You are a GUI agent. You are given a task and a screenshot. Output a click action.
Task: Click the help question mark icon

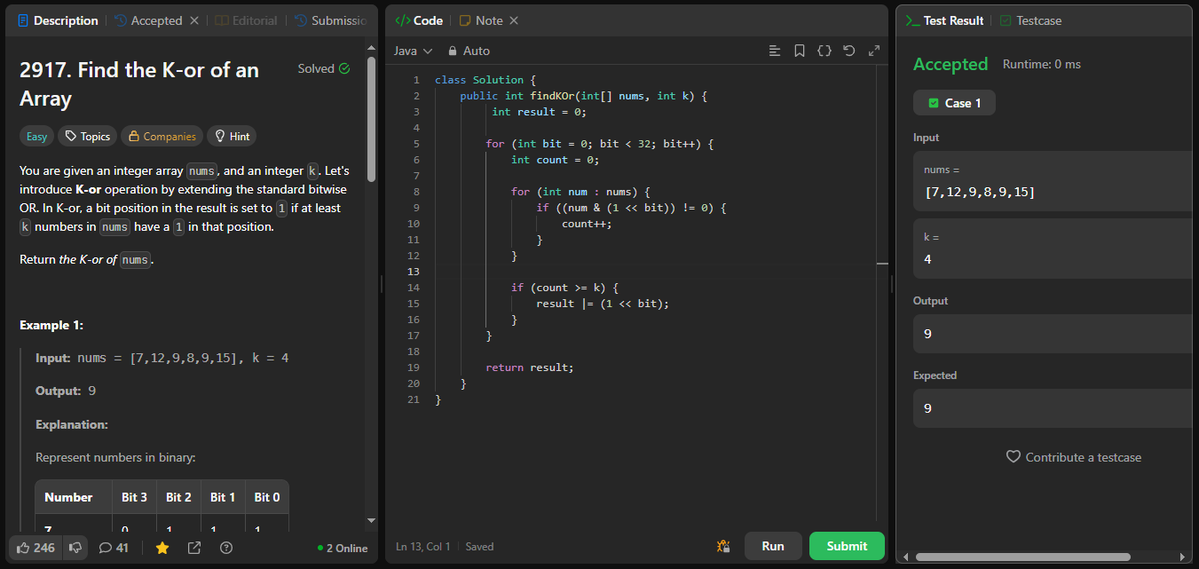point(226,548)
